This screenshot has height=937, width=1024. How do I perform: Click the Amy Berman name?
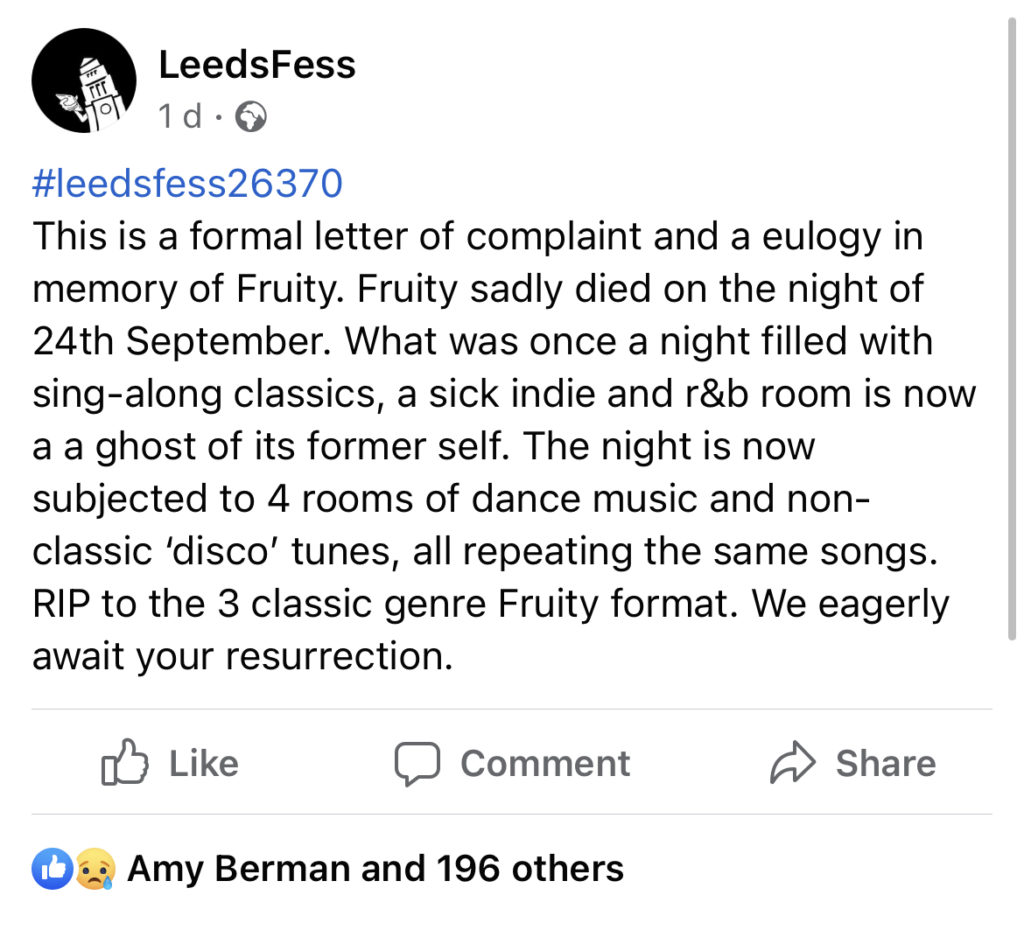click(x=240, y=869)
